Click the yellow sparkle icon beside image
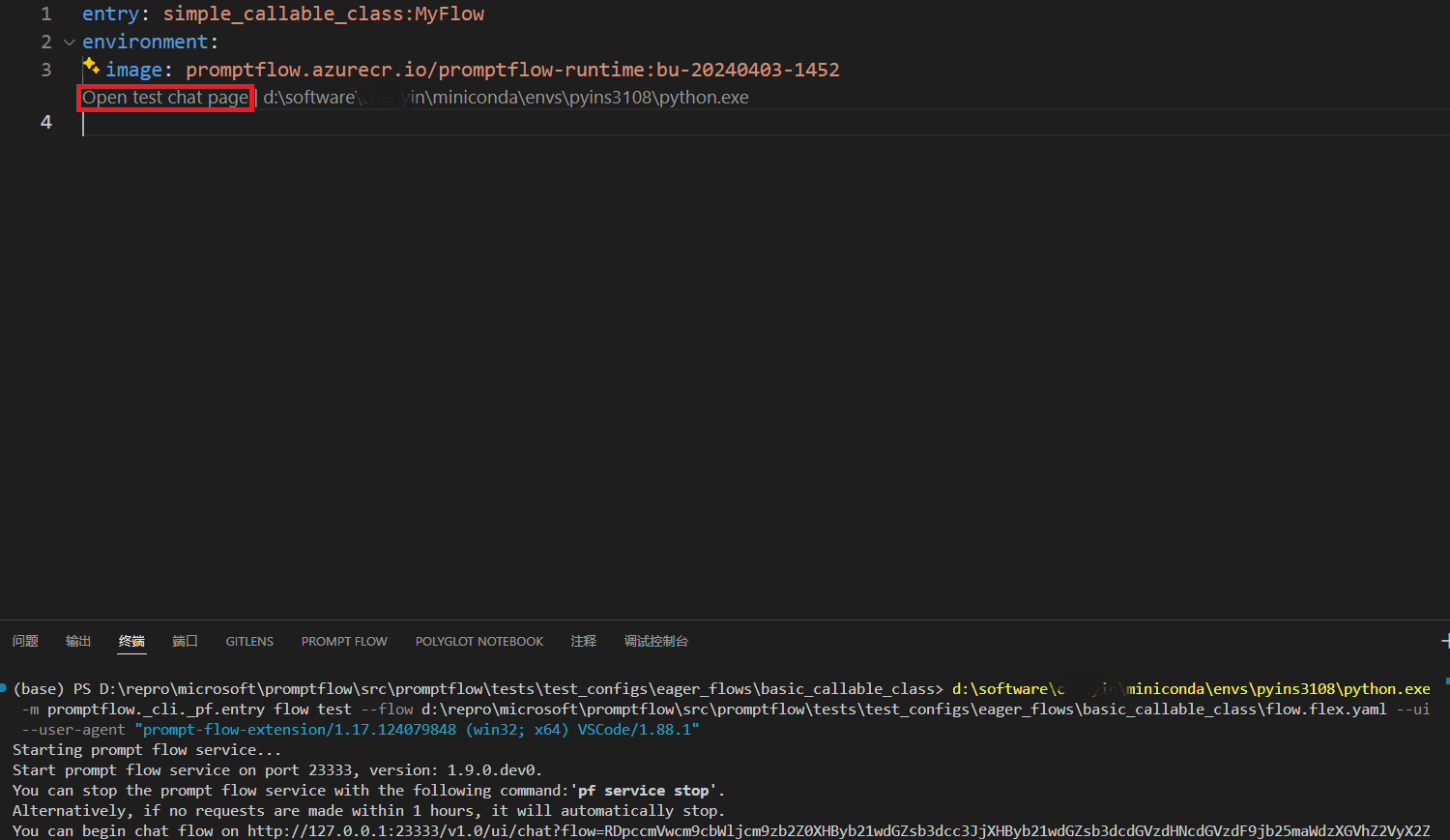Viewport: 1450px width, 840px height. tap(91, 66)
